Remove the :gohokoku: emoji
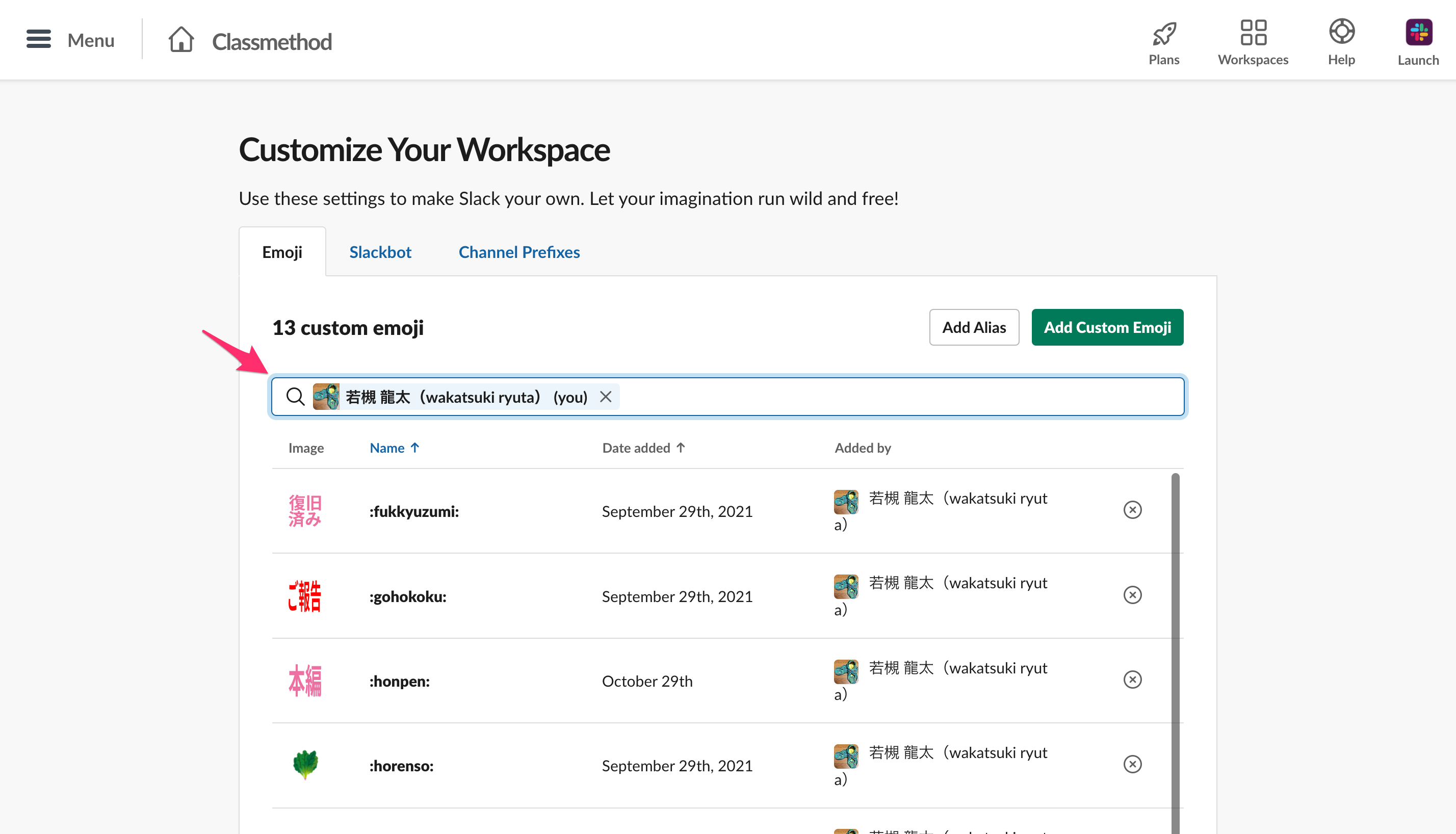The height and width of the screenshot is (834, 1456). click(x=1132, y=595)
